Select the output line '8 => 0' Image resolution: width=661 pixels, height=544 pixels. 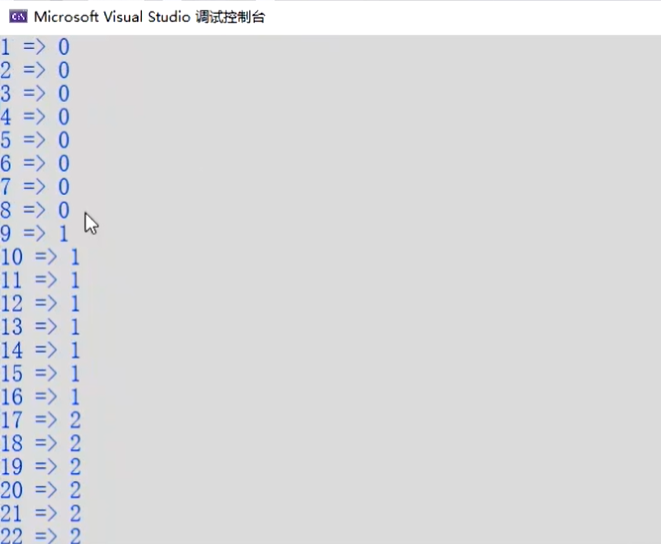(35, 210)
